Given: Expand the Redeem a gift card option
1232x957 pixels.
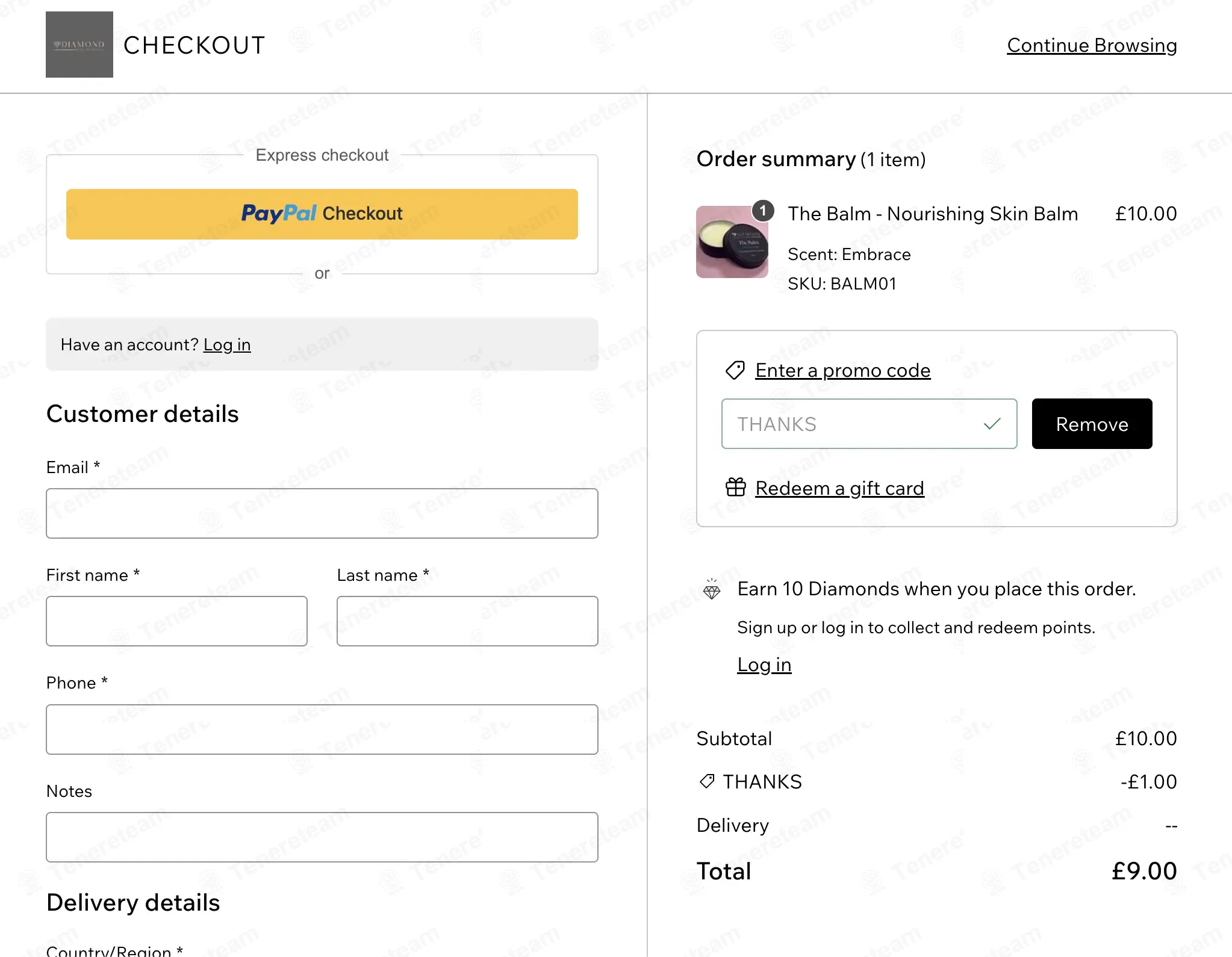Looking at the screenshot, I should (839, 488).
